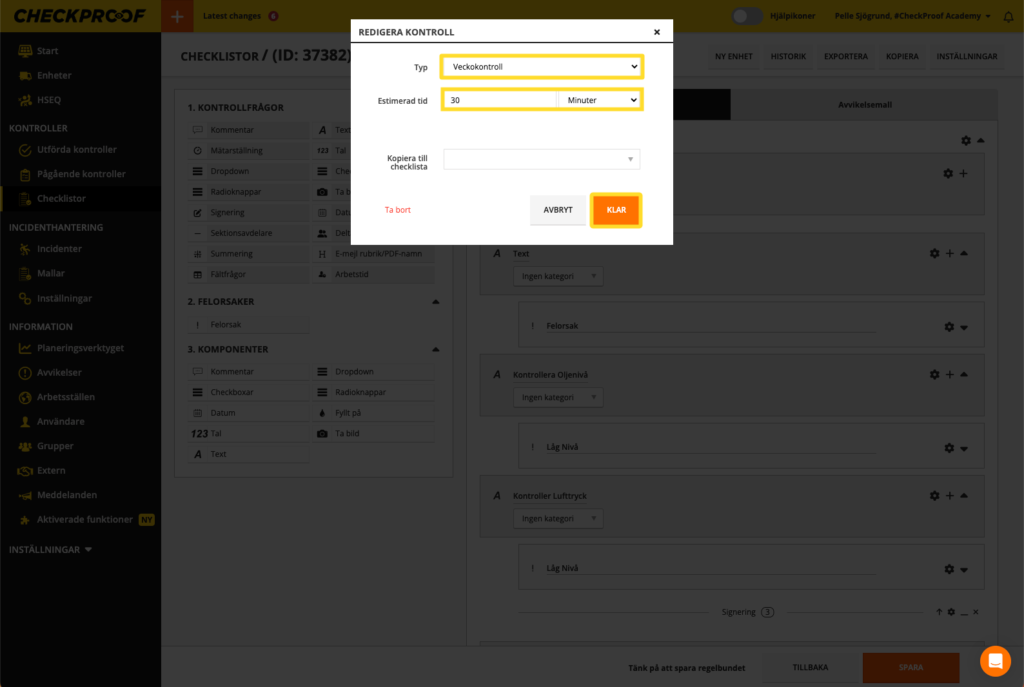This screenshot has width=1024, height=687.
Task: Open the chat support bubble
Action: (995, 661)
